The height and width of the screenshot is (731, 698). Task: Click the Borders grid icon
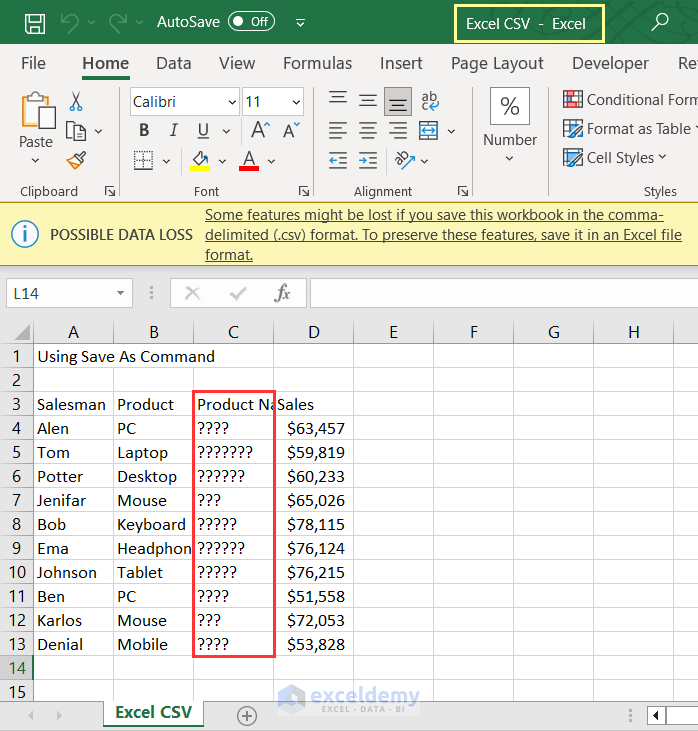143,161
